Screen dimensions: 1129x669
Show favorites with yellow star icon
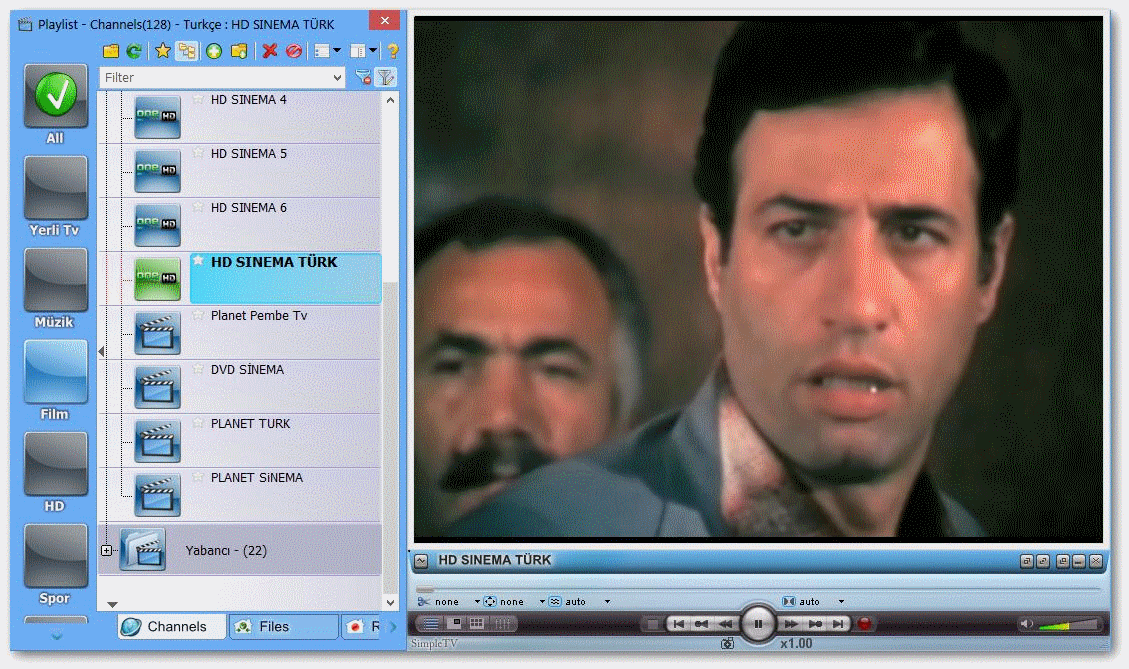(x=163, y=51)
